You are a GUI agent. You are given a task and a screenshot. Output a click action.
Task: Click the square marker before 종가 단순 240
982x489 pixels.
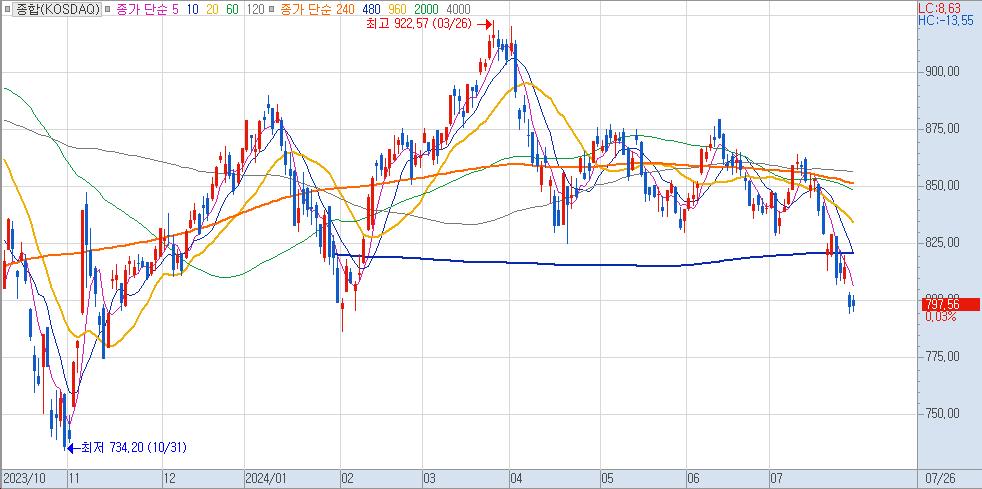(272, 9)
